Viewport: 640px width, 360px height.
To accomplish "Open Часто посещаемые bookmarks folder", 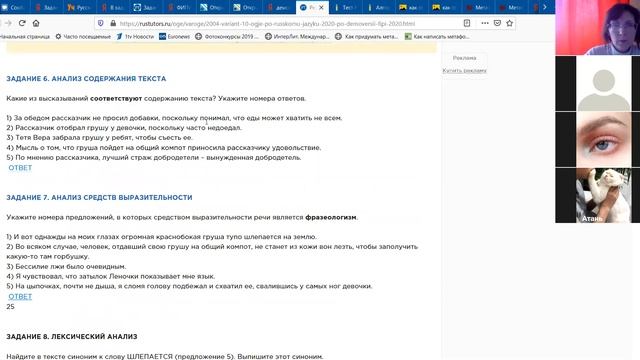I will click(83, 37).
